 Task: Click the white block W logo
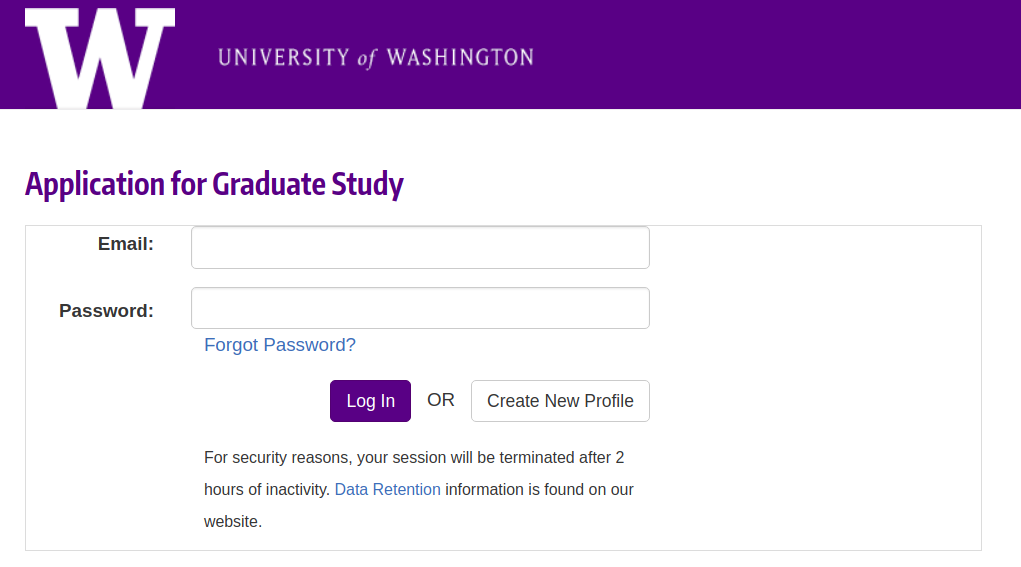pos(100,58)
